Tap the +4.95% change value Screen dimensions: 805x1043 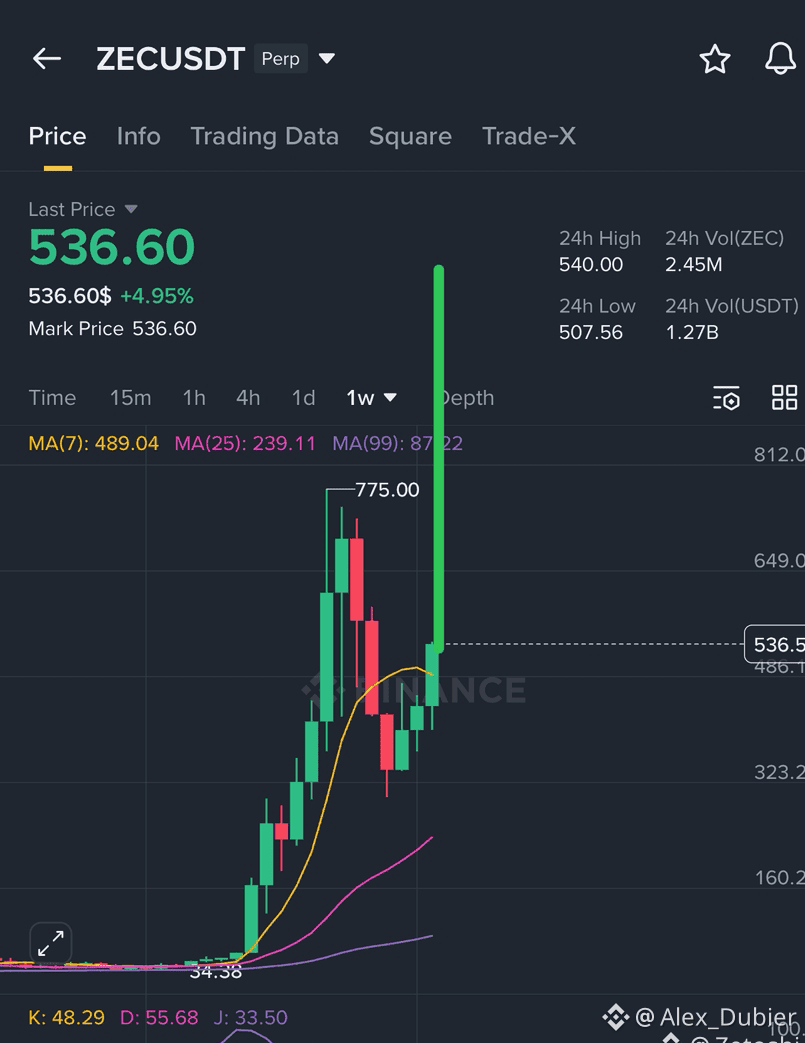click(x=157, y=296)
